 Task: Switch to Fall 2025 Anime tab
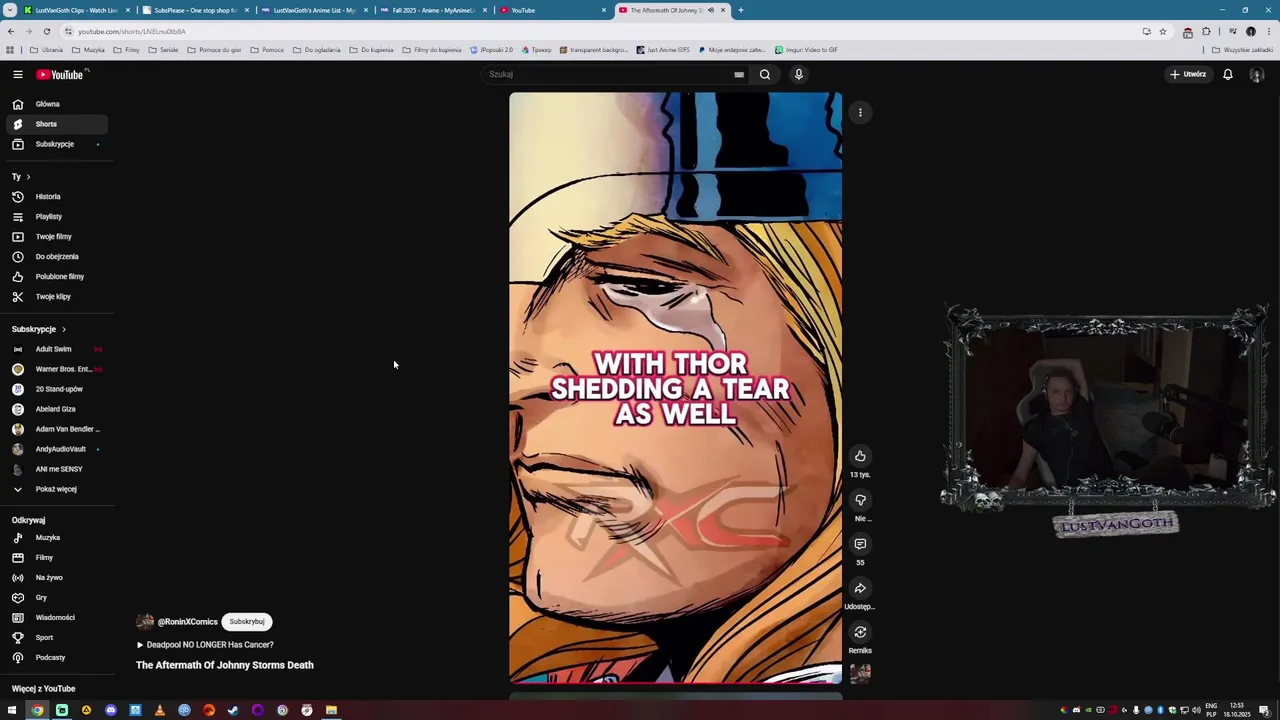click(x=433, y=10)
